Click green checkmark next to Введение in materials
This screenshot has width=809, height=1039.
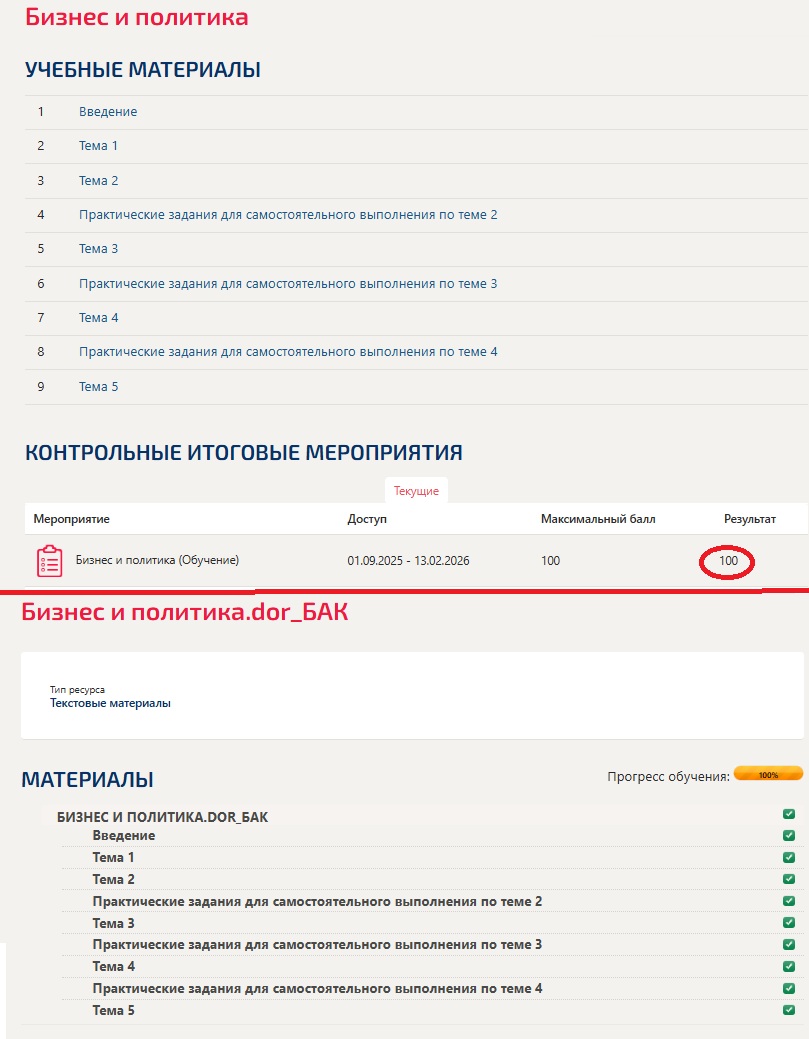point(789,836)
